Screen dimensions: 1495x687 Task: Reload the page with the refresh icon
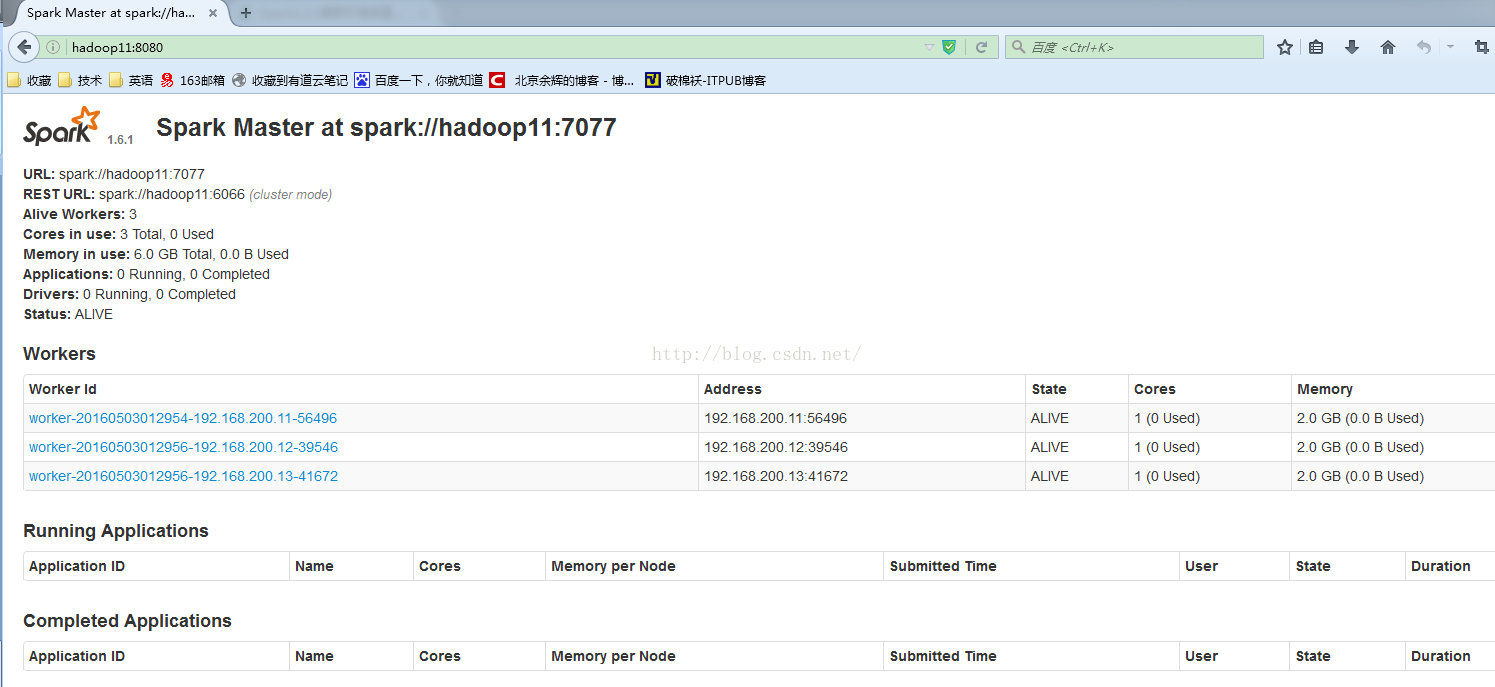[982, 47]
